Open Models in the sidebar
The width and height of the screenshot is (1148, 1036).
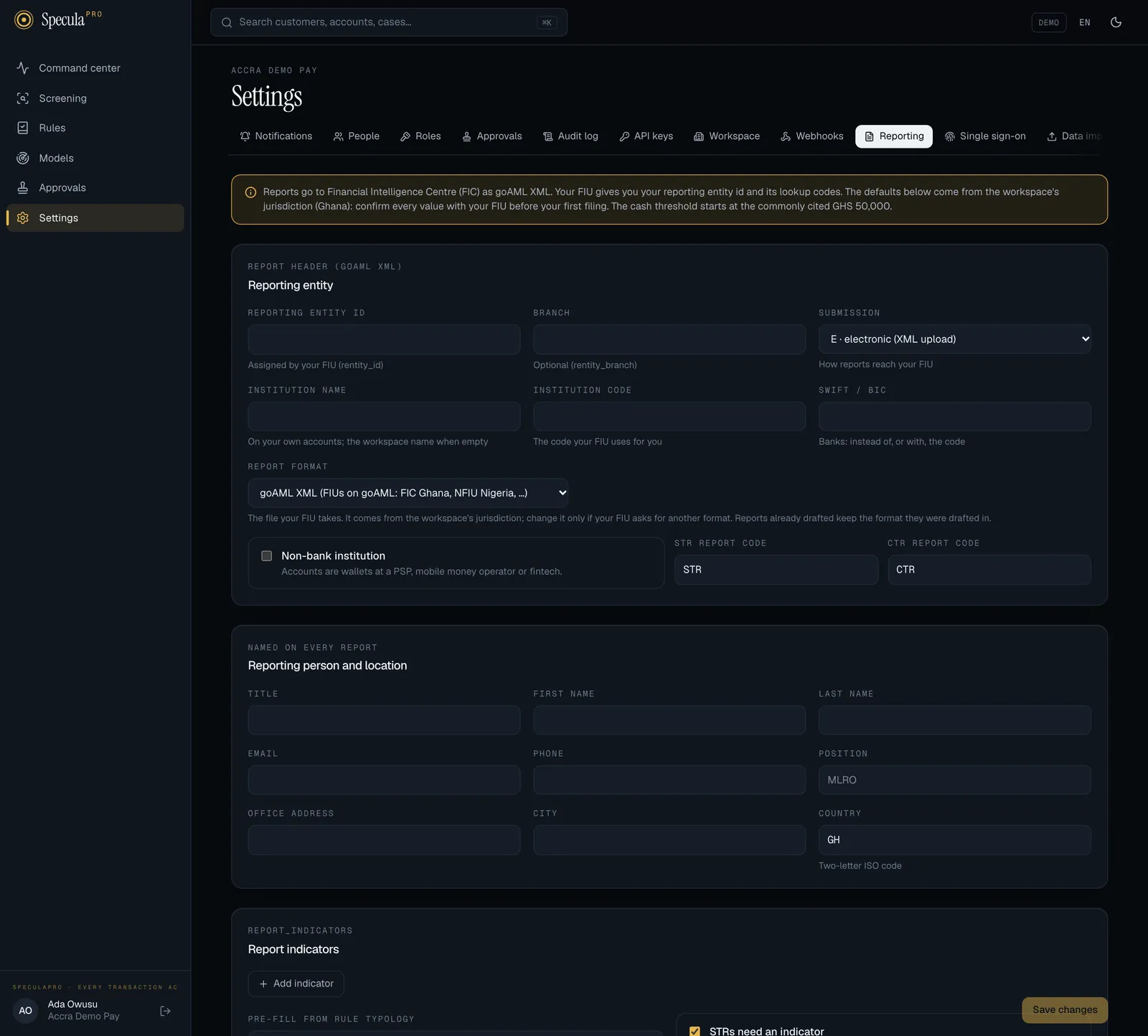click(x=95, y=158)
